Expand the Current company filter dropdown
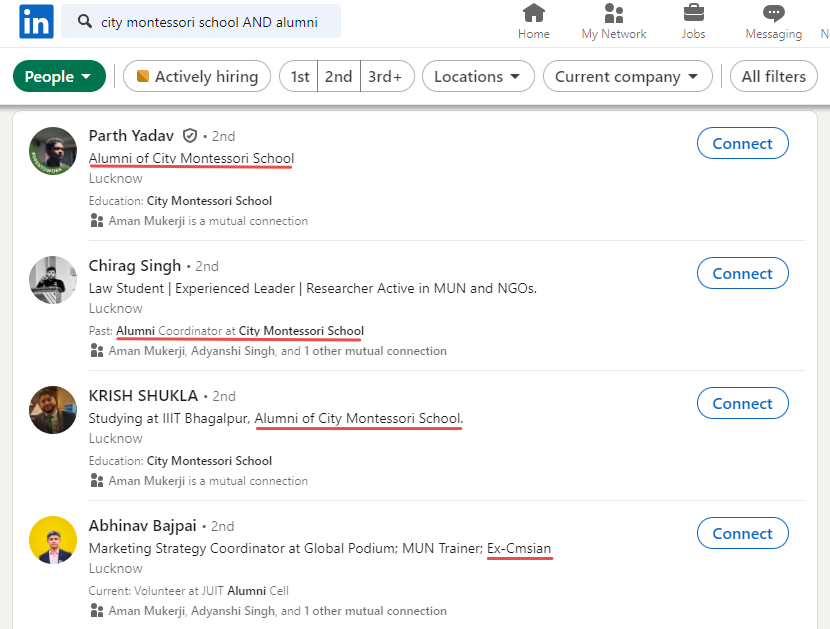The height and width of the screenshot is (629, 830). pos(627,76)
